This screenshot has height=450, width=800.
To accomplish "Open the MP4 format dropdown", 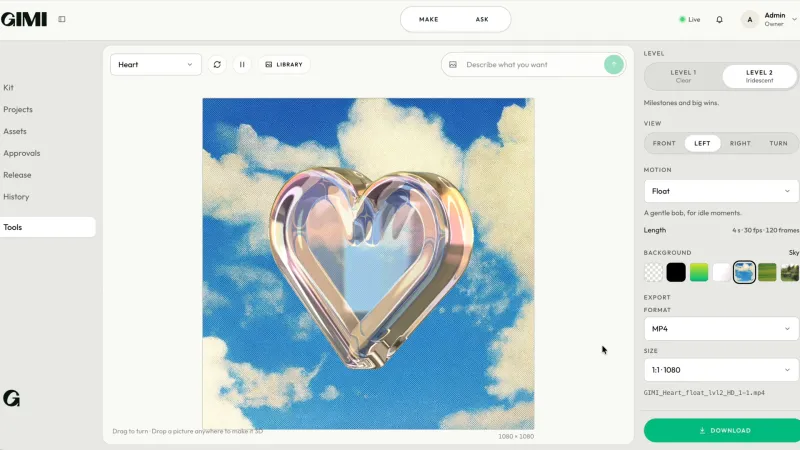I will pos(721,329).
